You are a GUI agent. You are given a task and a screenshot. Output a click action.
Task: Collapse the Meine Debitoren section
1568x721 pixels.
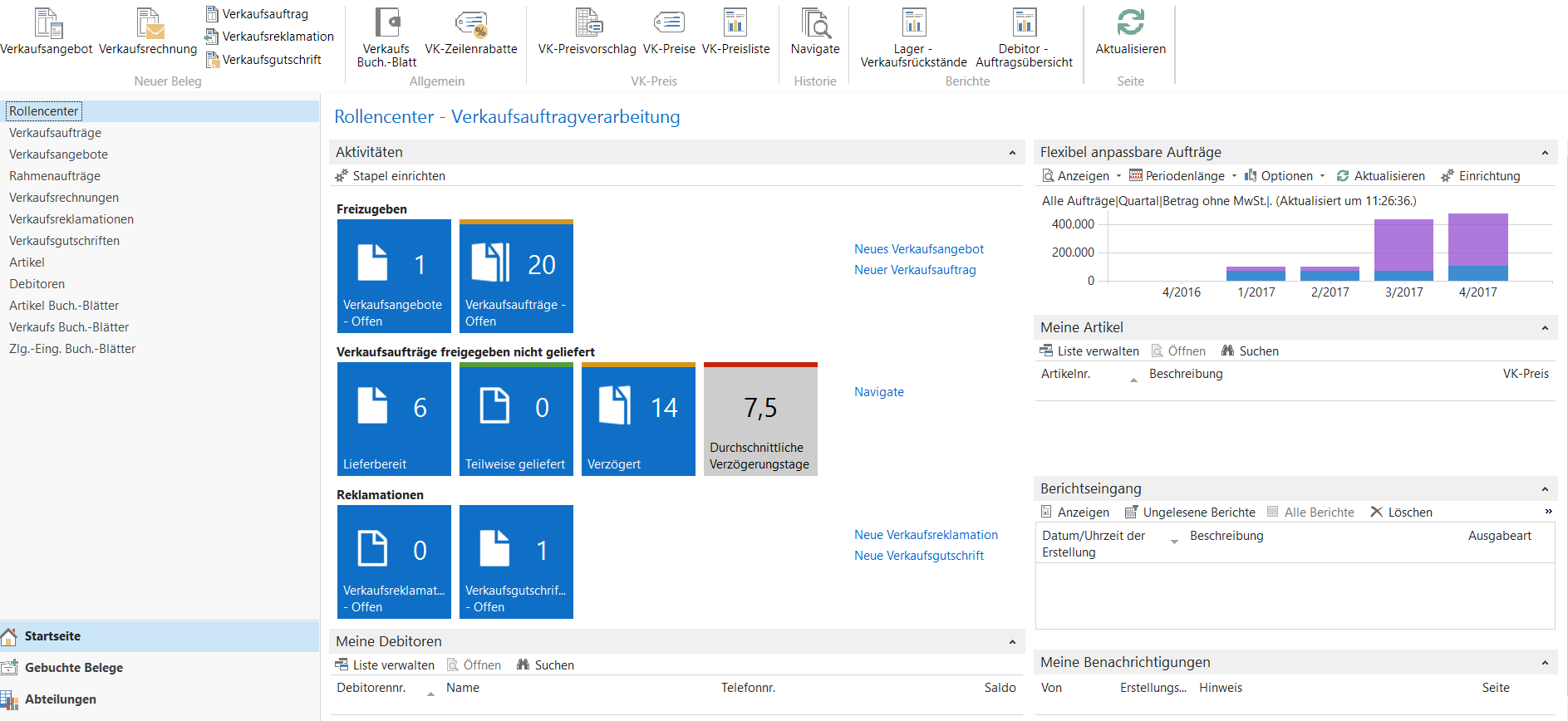(1012, 642)
